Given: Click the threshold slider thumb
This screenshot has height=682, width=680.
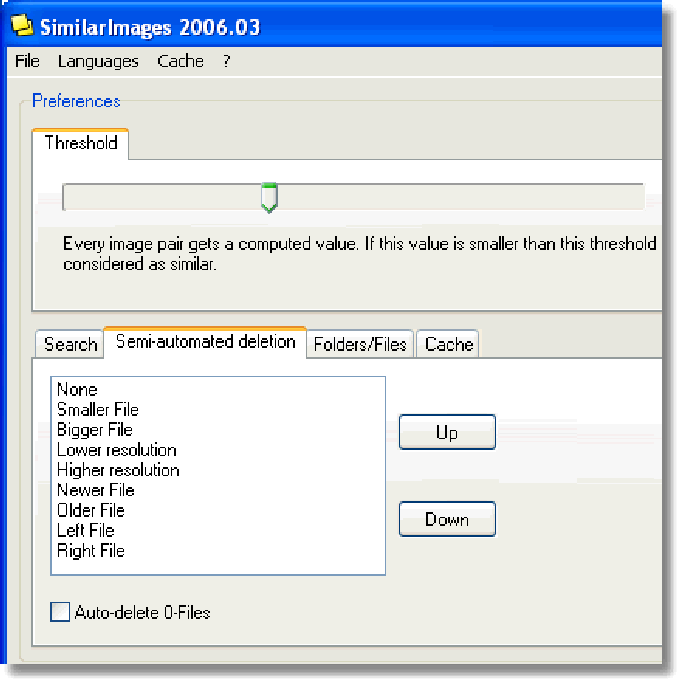Looking at the screenshot, I should pos(269,197).
